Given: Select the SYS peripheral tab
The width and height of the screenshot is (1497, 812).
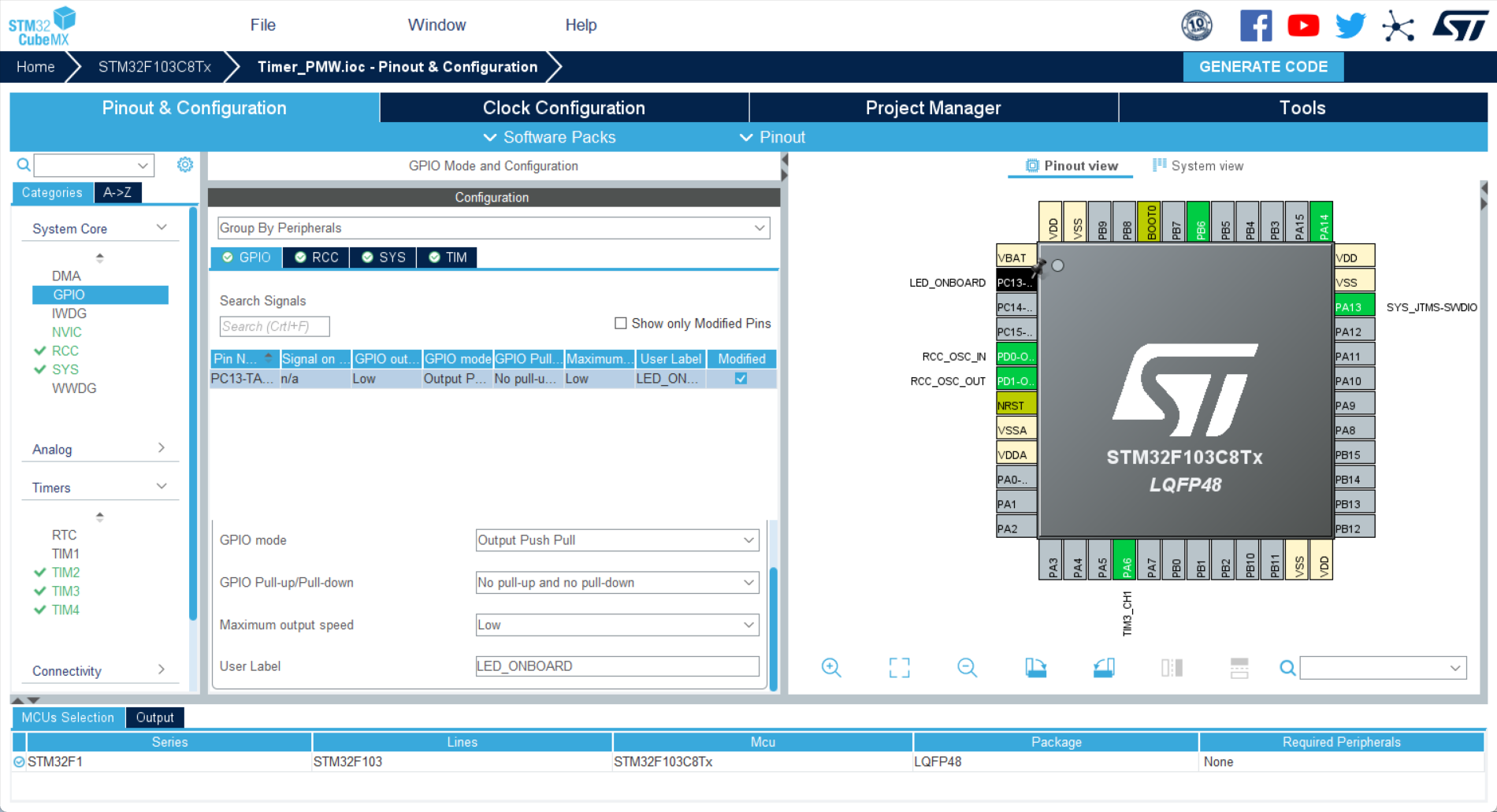Looking at the screenshot, I should [384, 258].
